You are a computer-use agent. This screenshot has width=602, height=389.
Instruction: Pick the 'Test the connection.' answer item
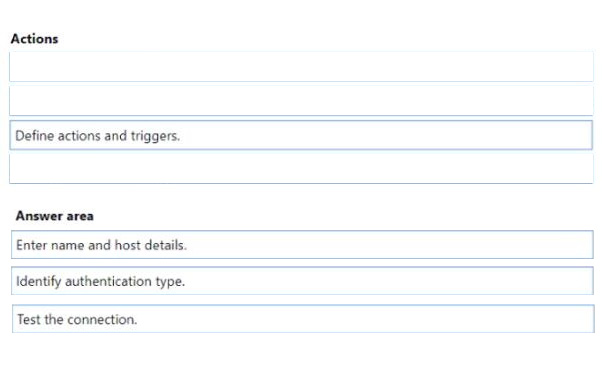coord(303,319)
